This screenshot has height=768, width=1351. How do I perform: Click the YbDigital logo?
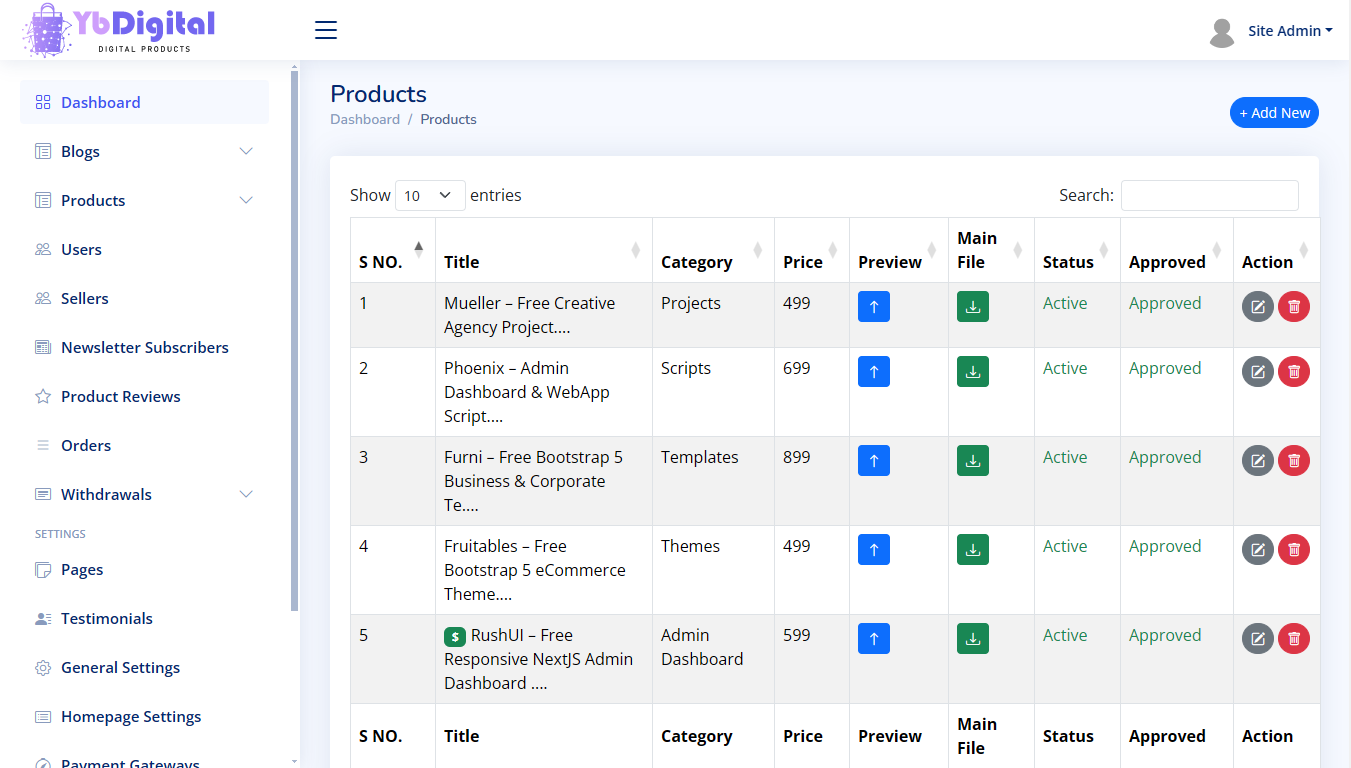(120, 30)
